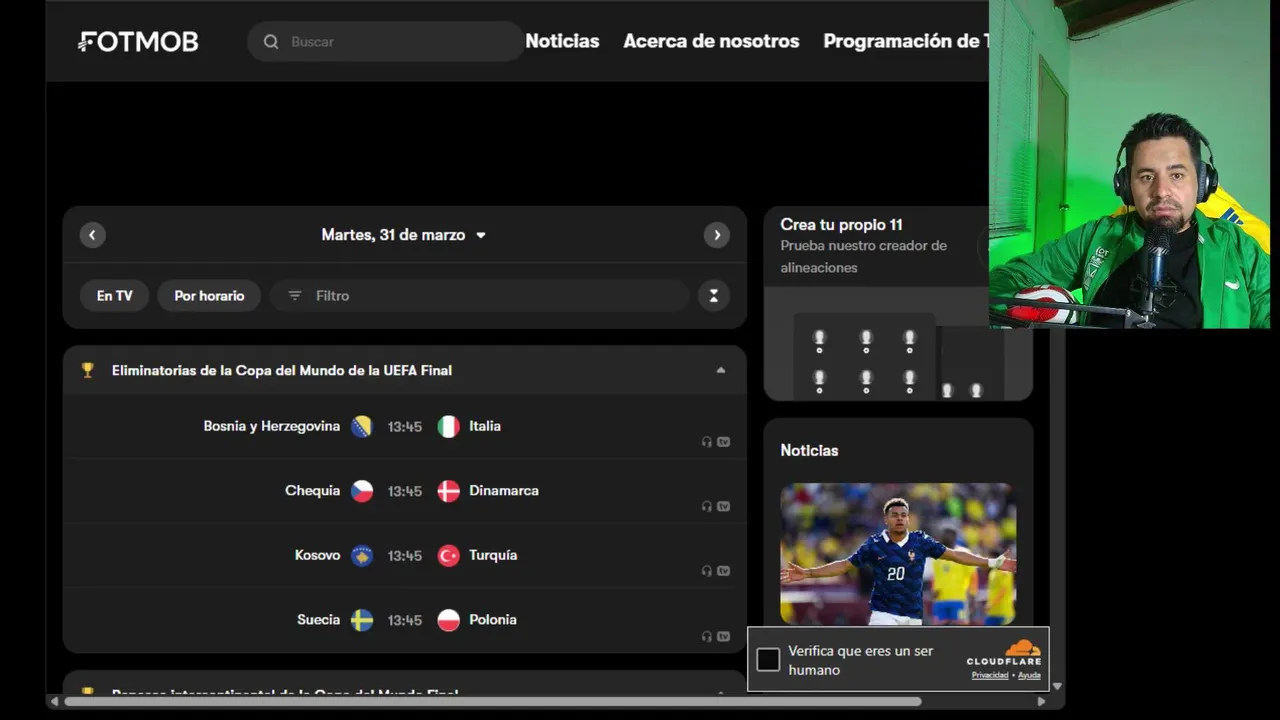Click the vertical scrollbar down arrow
The image size is (1280, 720).
1057,686
